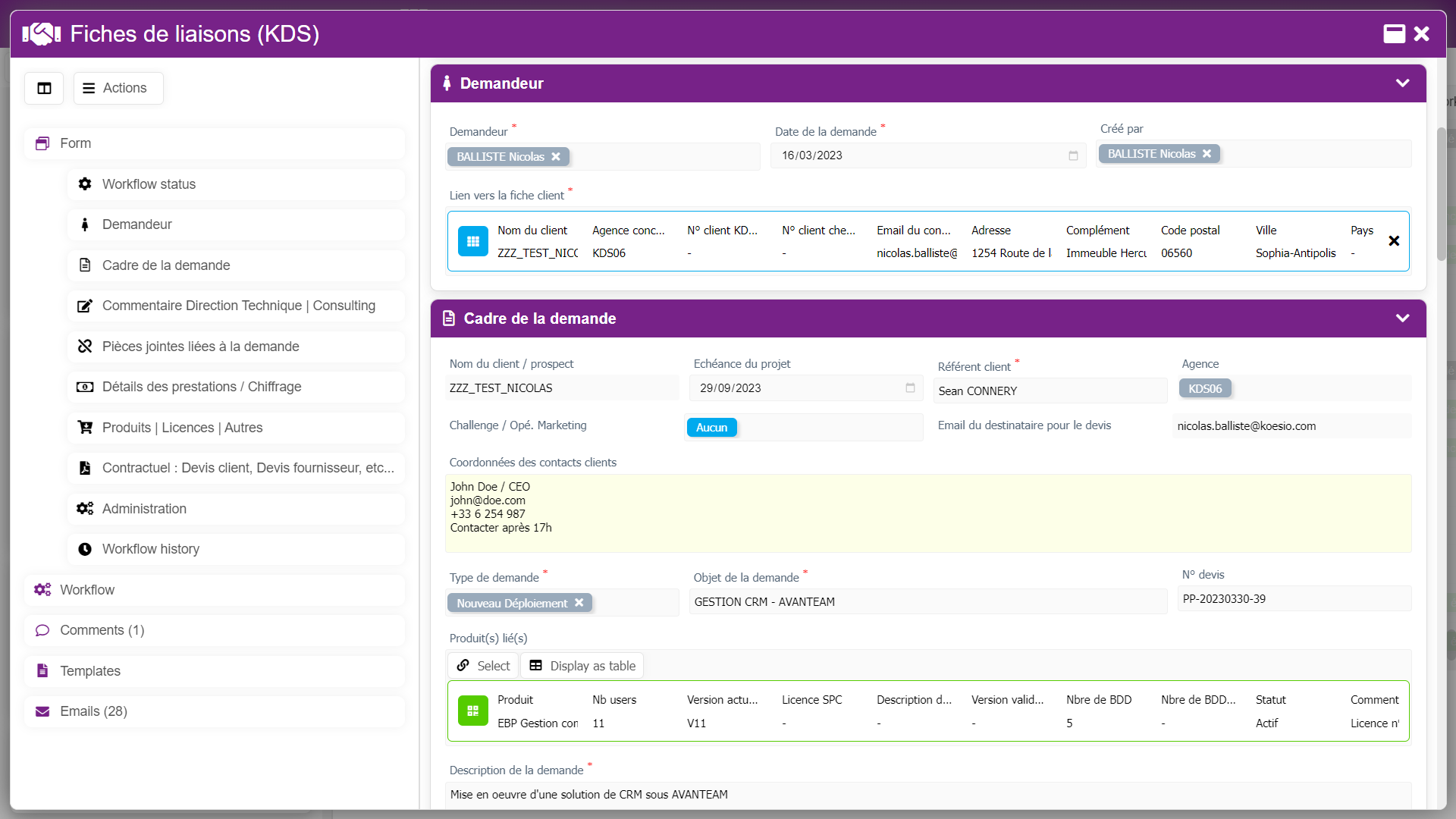The width and height of the screenshot is (1456, 819).
Task: Click the Emails envelope icon
Action: [42, 711]
